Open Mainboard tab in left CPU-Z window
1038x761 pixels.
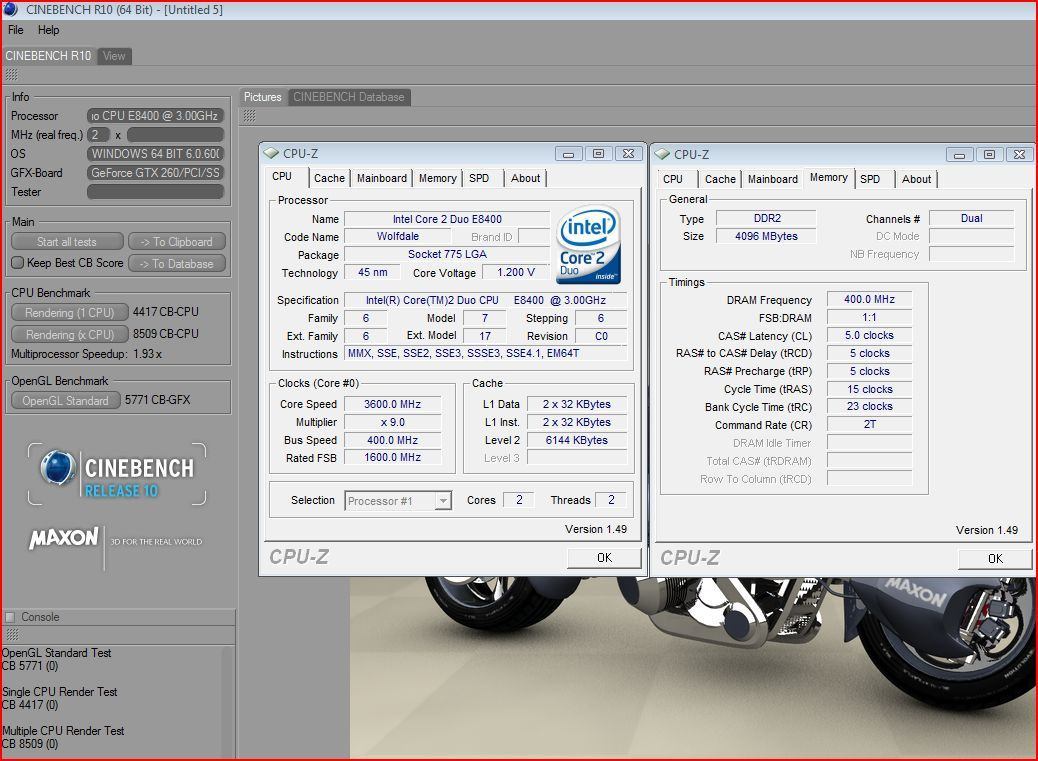pyautogui.click(x=382, y=178)
